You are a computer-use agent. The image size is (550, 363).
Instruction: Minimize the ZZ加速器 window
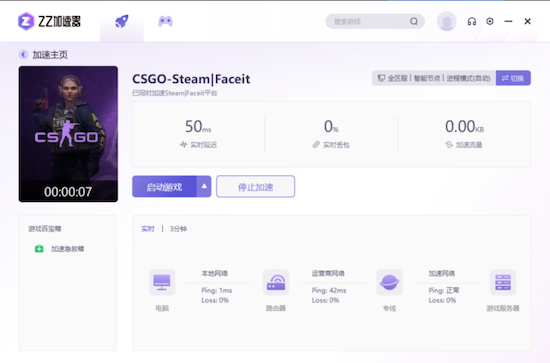(508, 21)
